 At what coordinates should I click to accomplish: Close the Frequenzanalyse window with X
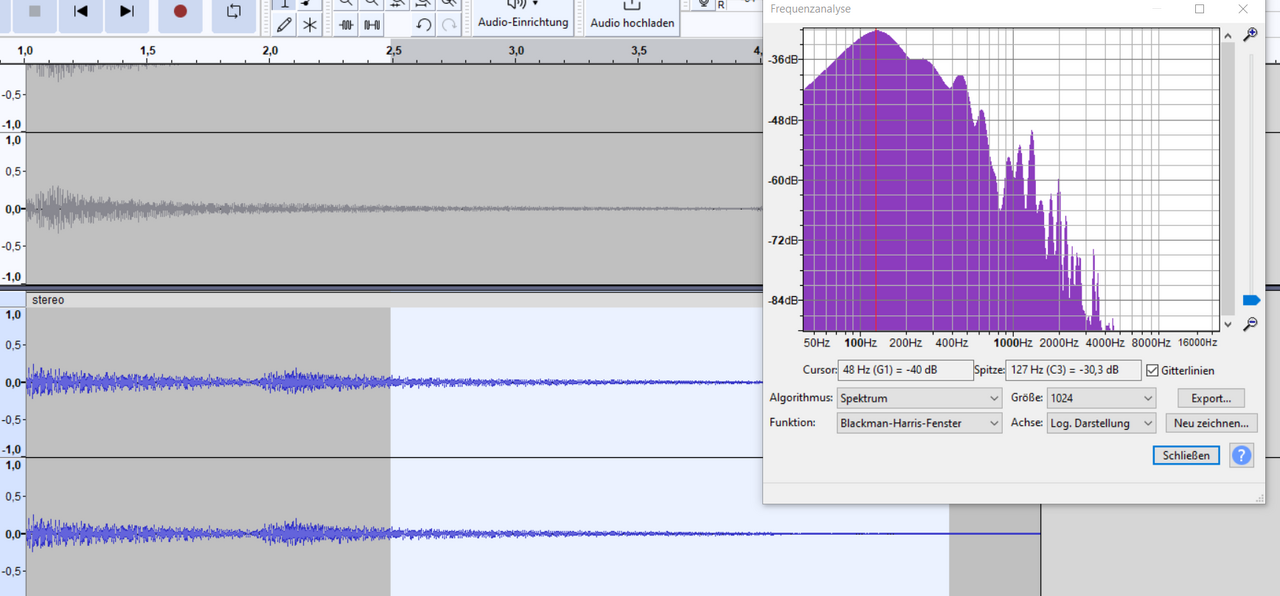point(1243,9)
